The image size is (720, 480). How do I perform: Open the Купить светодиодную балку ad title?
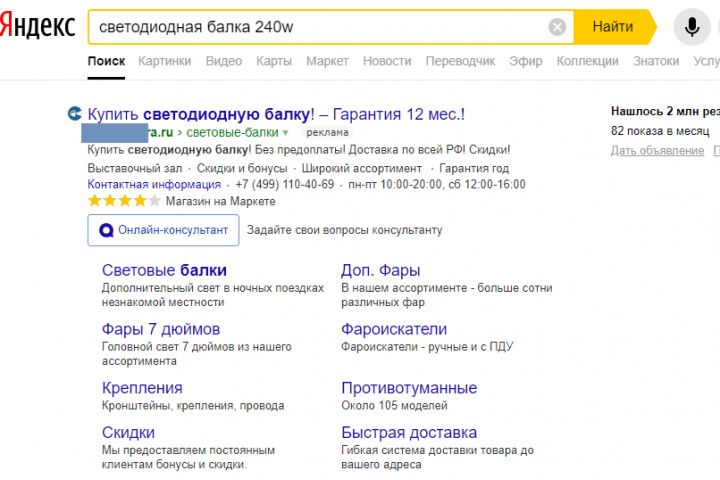pyautogui.click(x=276, y=114)
